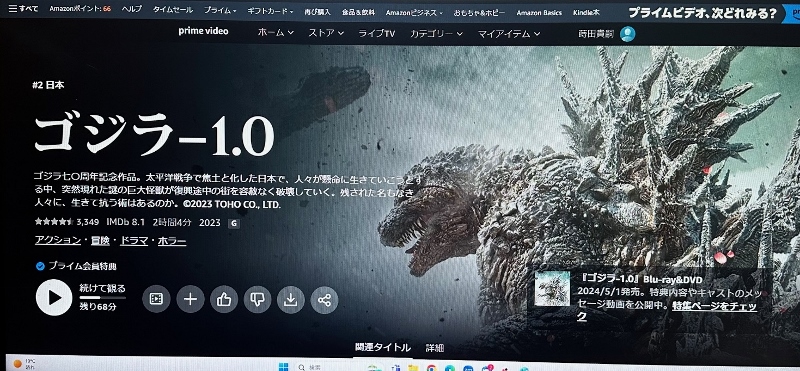Open 食品&飲料 in the top bar
The image size is (800, 371).
pos(358,12)
